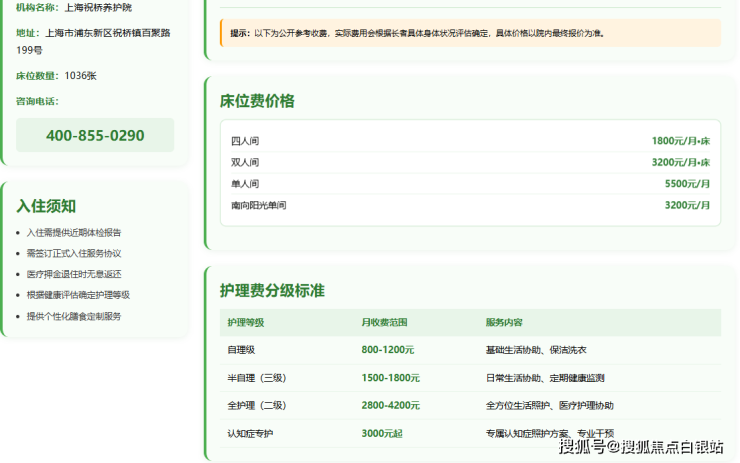
Task: Click the 南向阳光单间 row label
Action: pos(258,205)
